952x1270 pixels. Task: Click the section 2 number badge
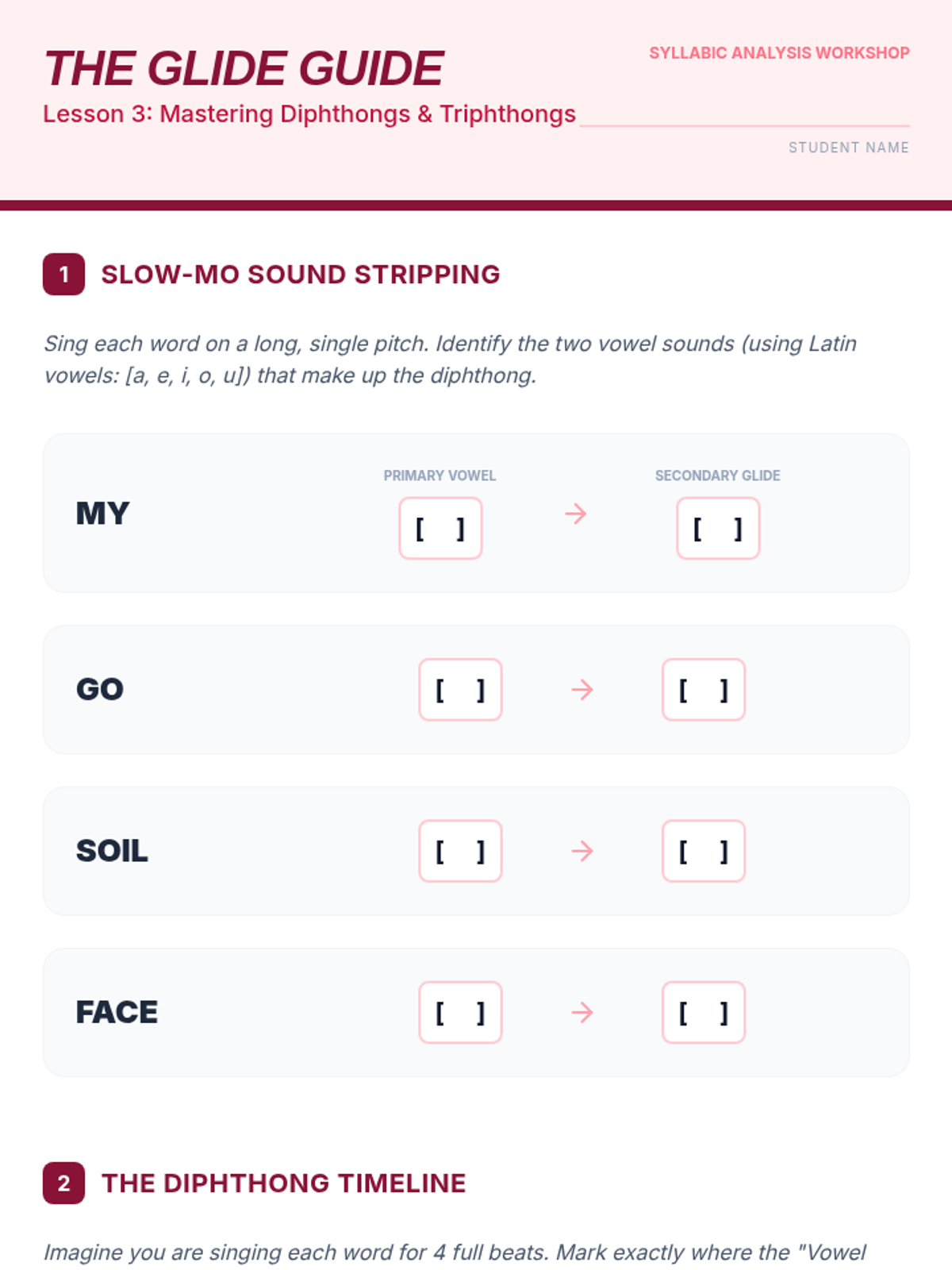point(64,1183)
